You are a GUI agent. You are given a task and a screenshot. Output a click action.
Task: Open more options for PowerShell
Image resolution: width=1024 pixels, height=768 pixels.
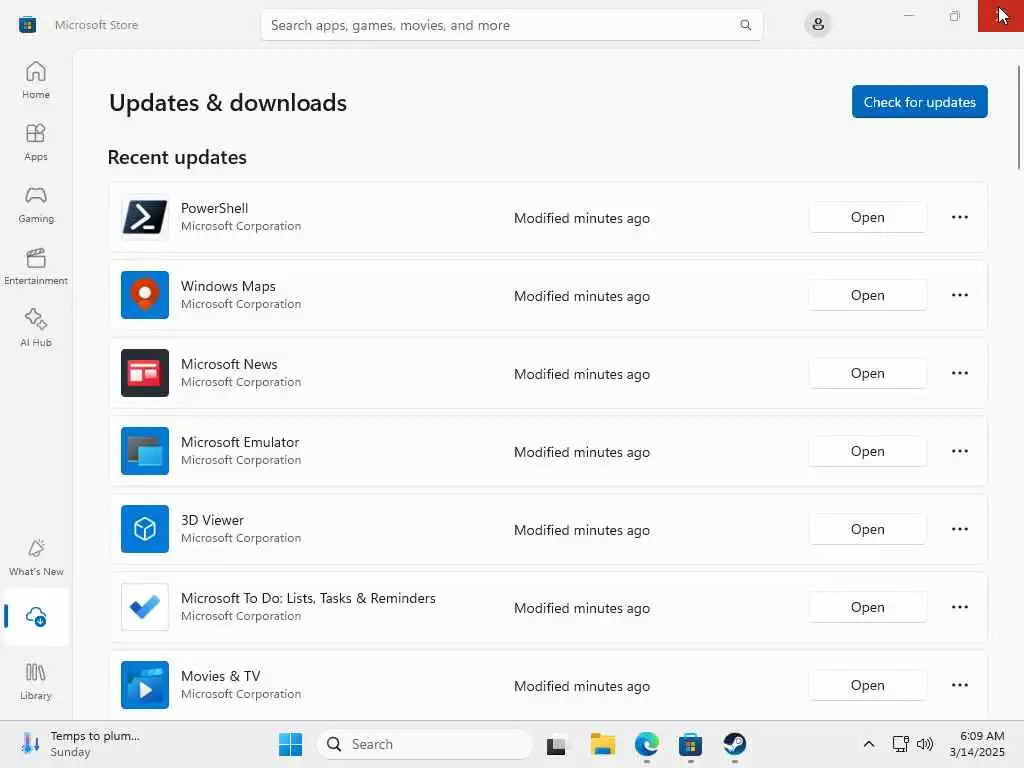960,217
